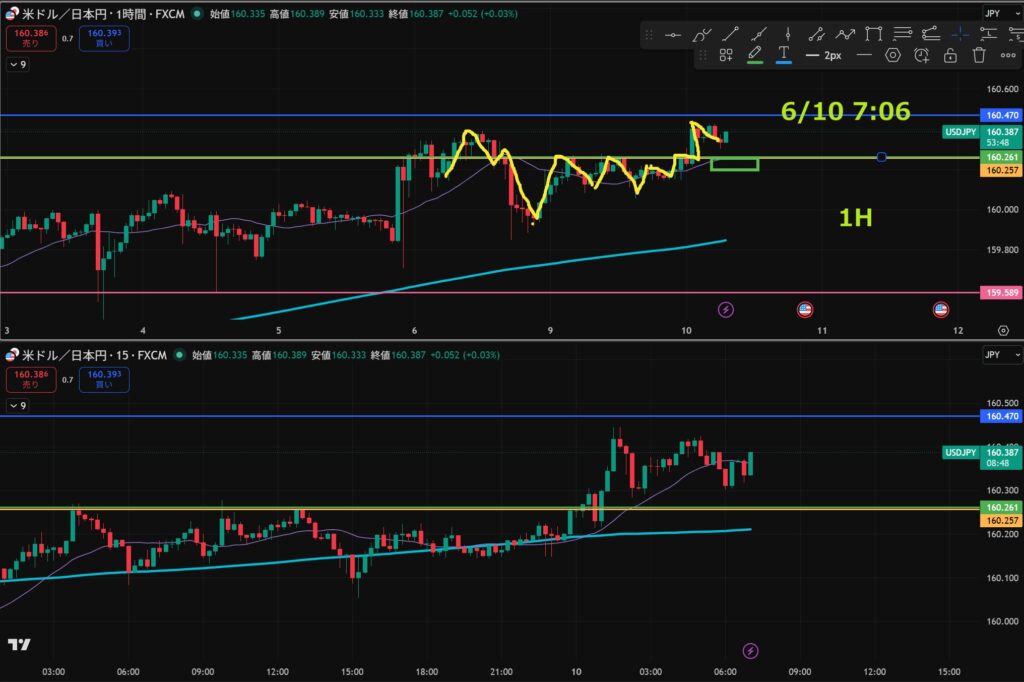Pick the text color T swatch

pos(783,55)
